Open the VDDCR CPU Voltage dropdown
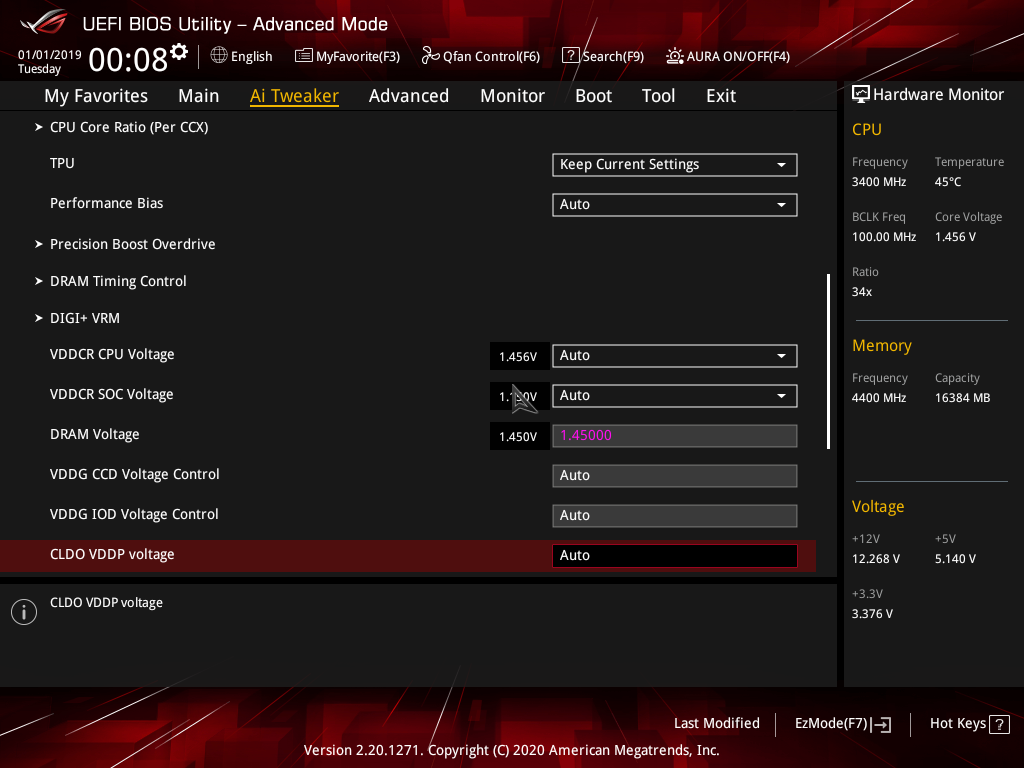1024x768 pixels. [x=675, y=356]
